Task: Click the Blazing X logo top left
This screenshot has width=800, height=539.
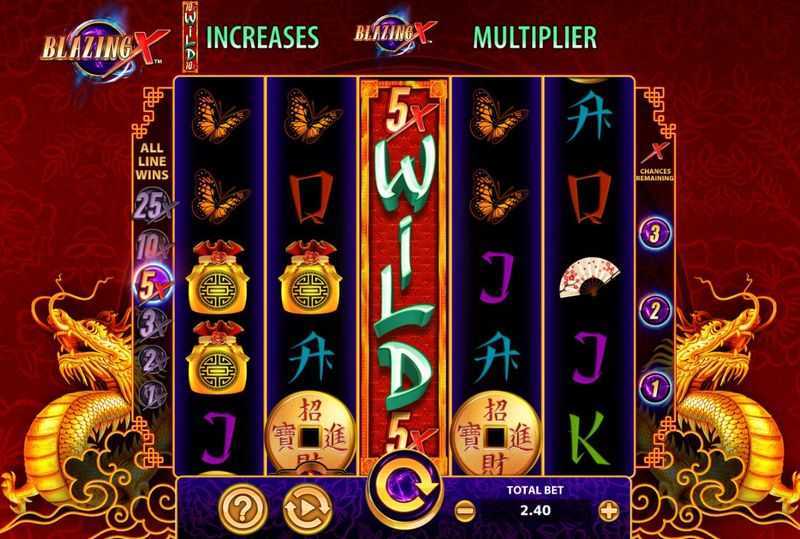Action: click(105, 47)
